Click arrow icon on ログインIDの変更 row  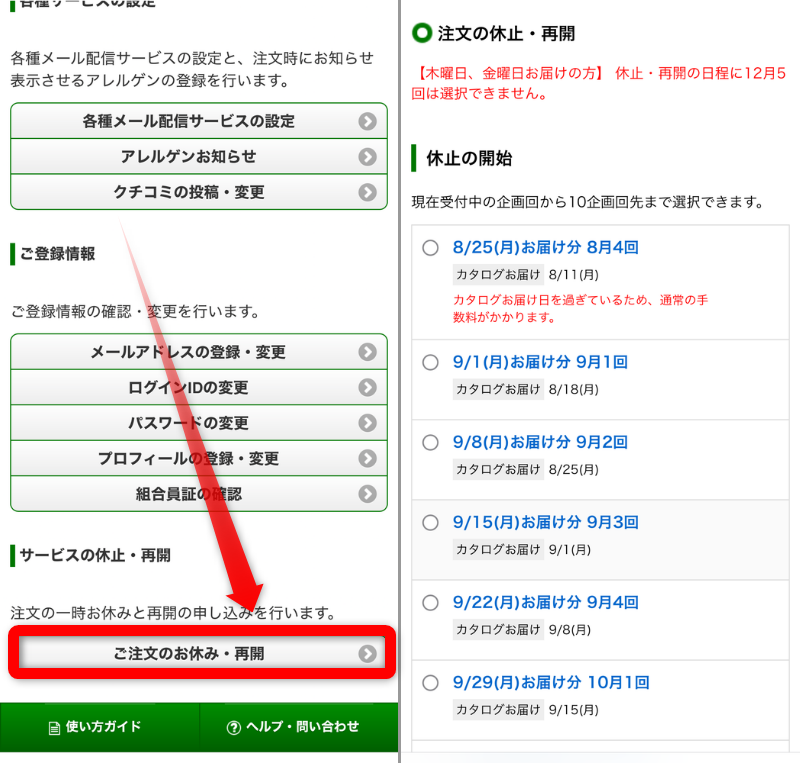pyautogui.click(x=367, y=387)
